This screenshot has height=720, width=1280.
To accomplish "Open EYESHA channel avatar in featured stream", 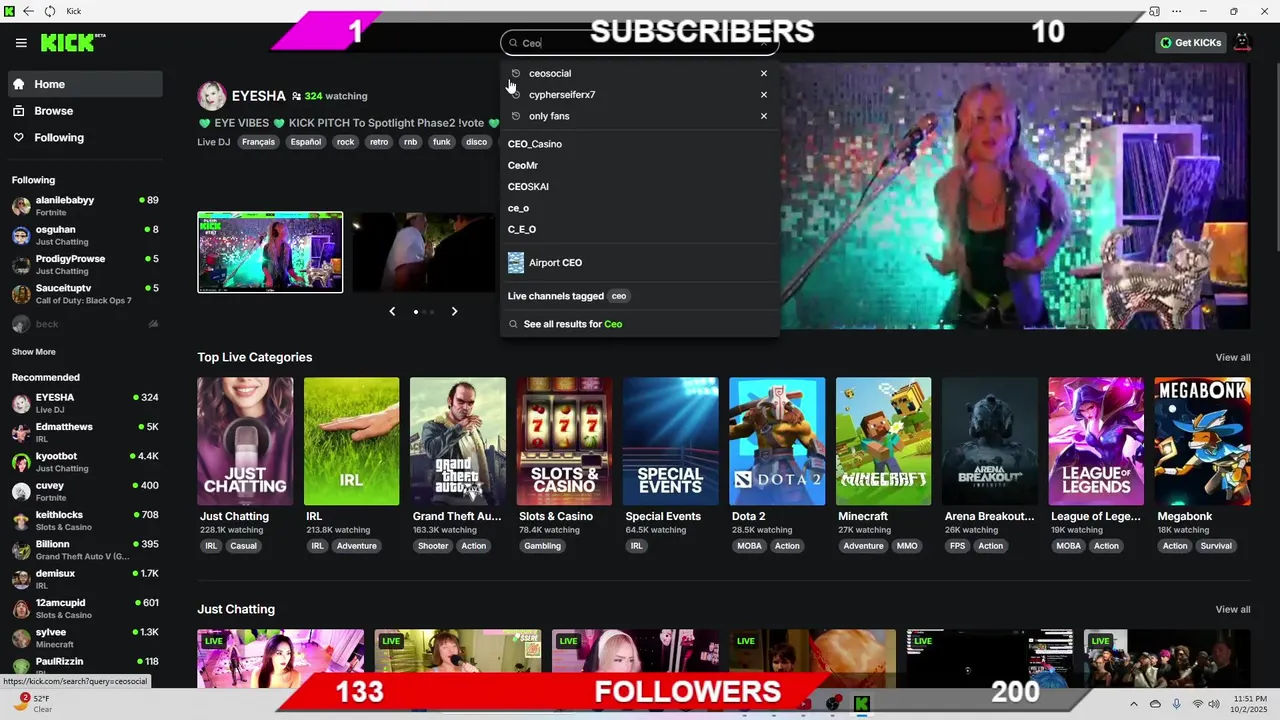I will point(211,96).
